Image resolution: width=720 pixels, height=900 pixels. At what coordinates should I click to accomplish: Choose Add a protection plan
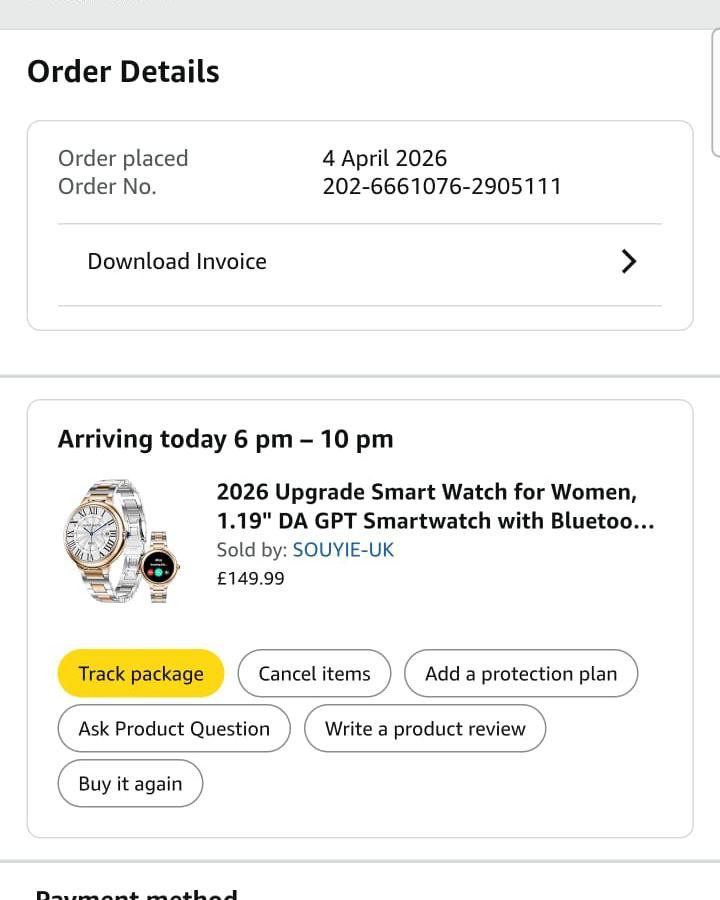[521, 673]
